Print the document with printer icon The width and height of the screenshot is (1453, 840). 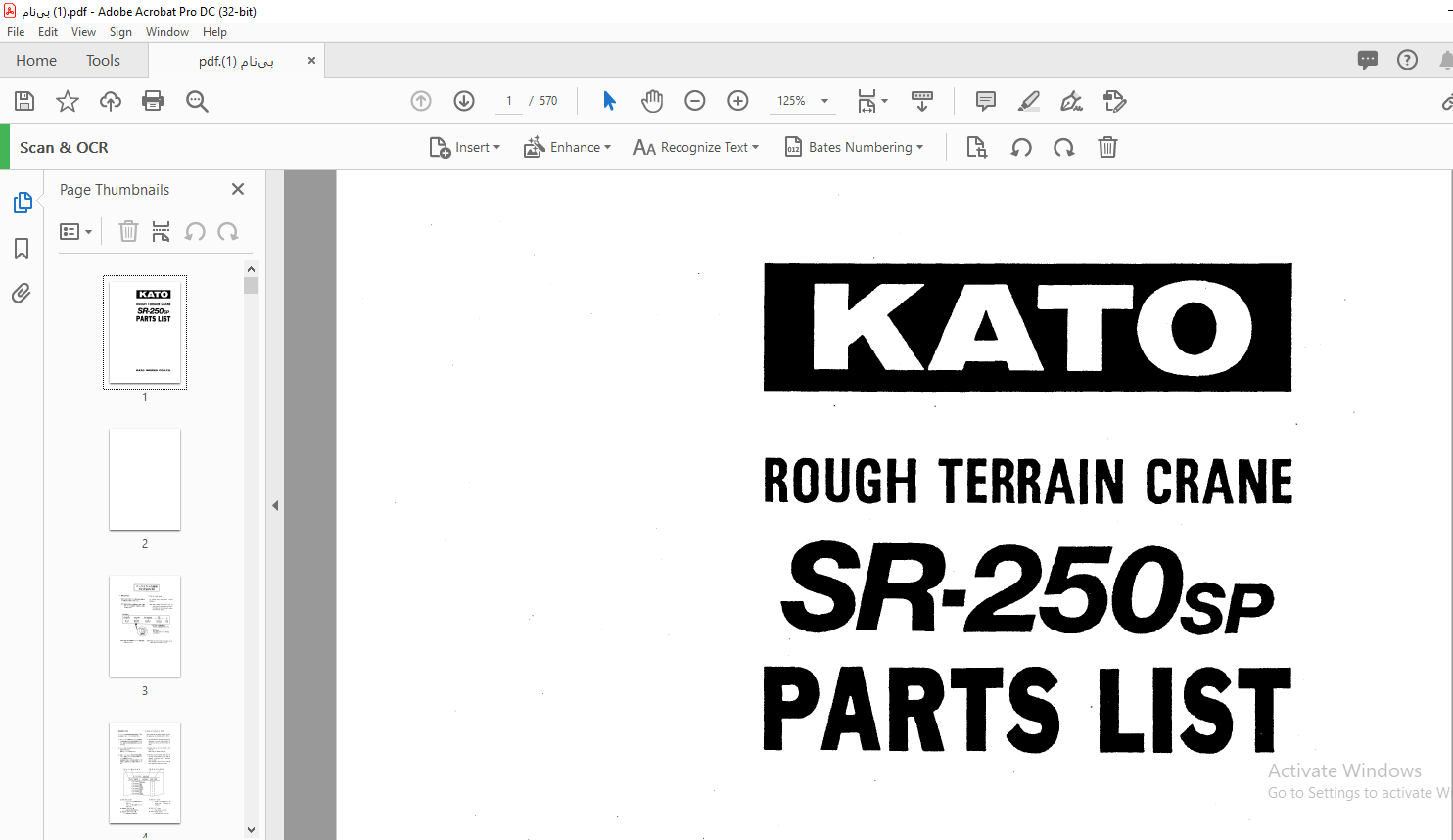pos(153,101)
